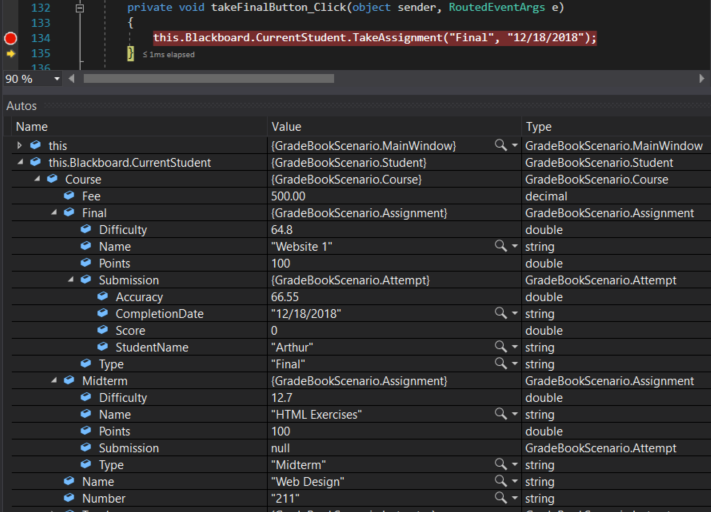Click the highlighted TakeAssignment code line
The width and height of the screenshot is (711, 512).
point(375,38)
